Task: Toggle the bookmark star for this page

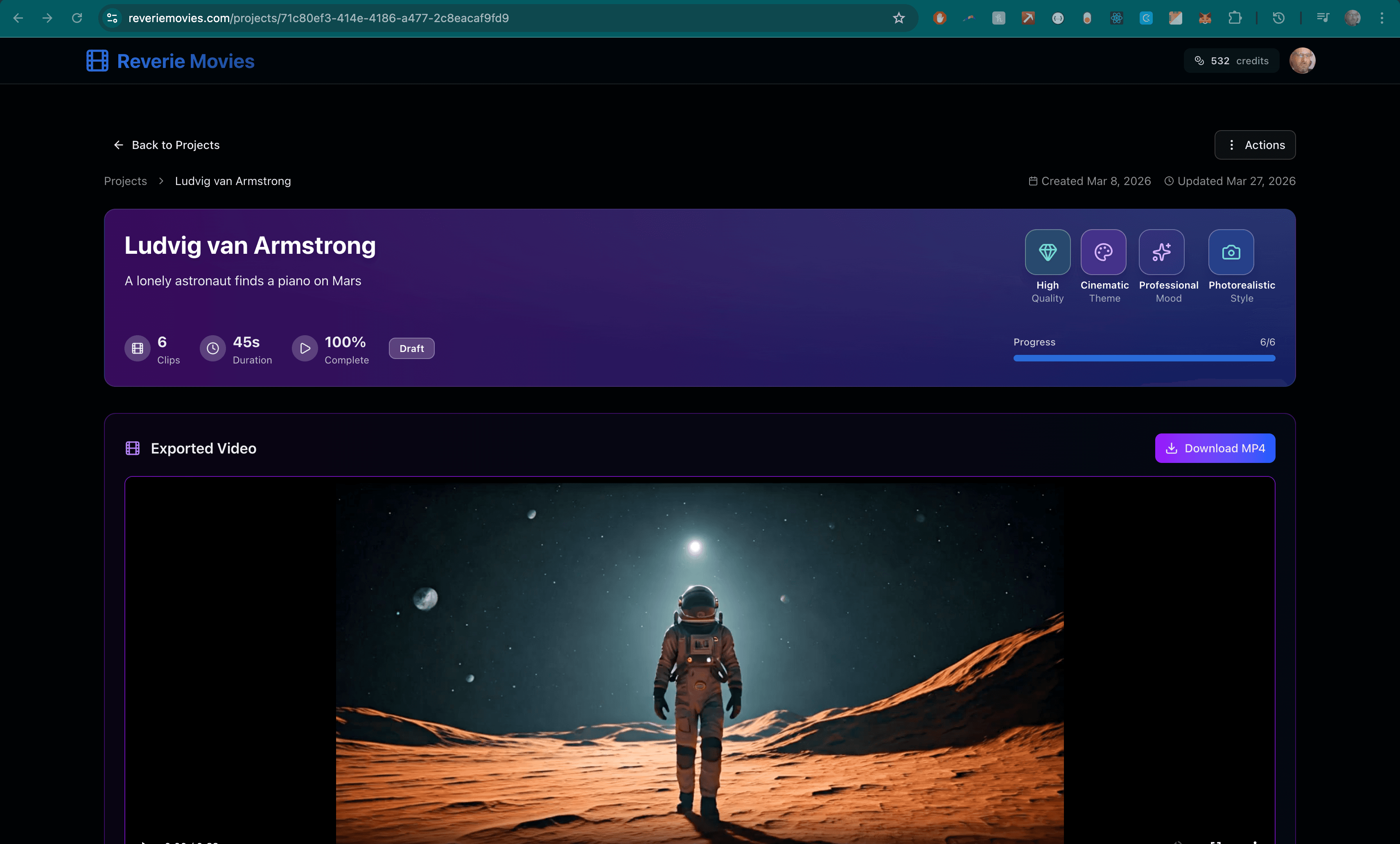Action: (899, 18)
